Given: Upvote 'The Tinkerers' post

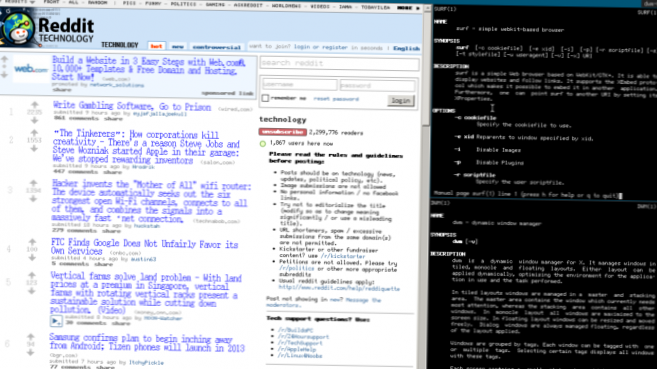Looking at the screenshot, I should click(x=34, y=133).
